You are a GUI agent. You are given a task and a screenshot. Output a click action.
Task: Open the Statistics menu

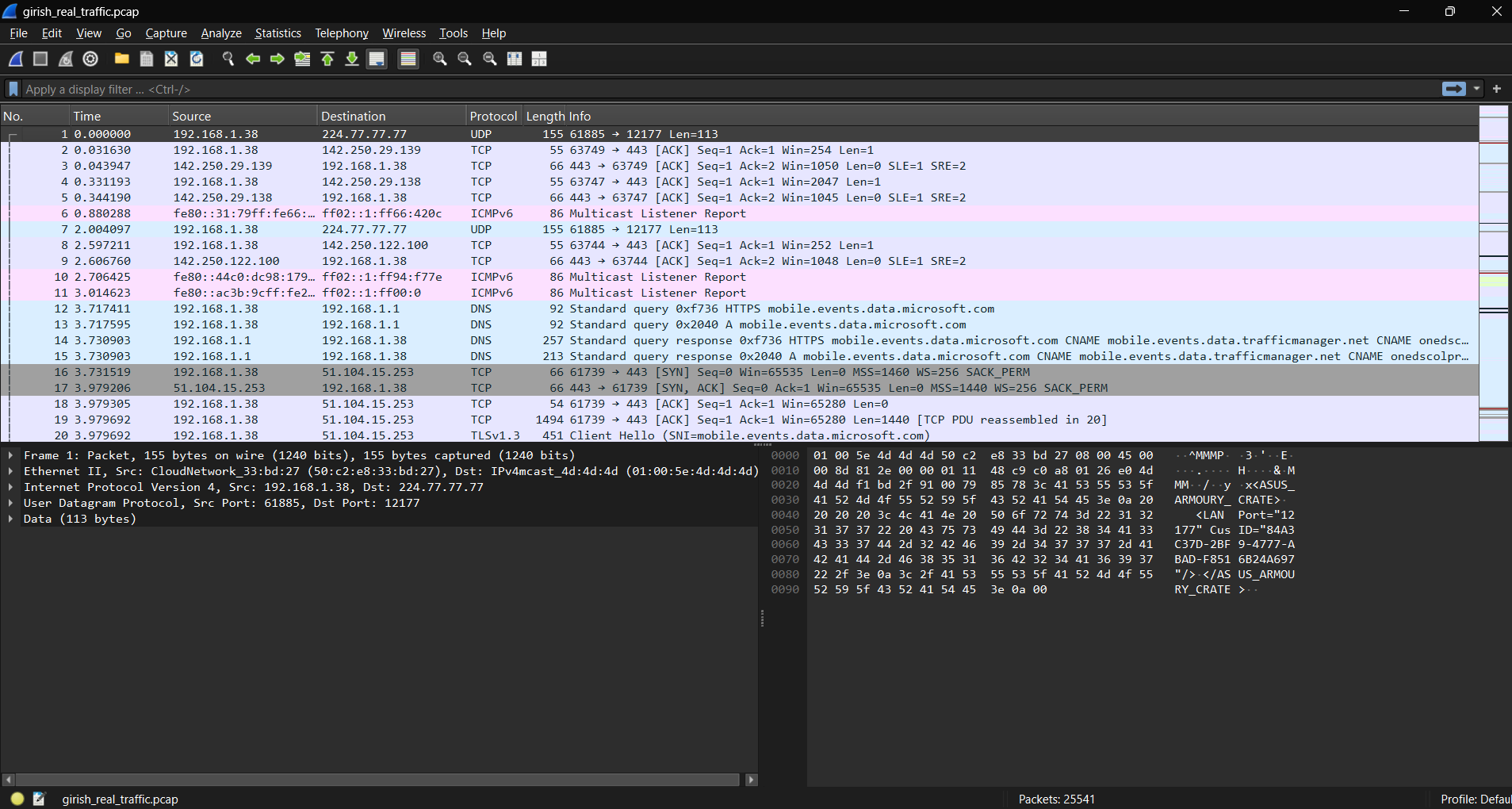278,33
